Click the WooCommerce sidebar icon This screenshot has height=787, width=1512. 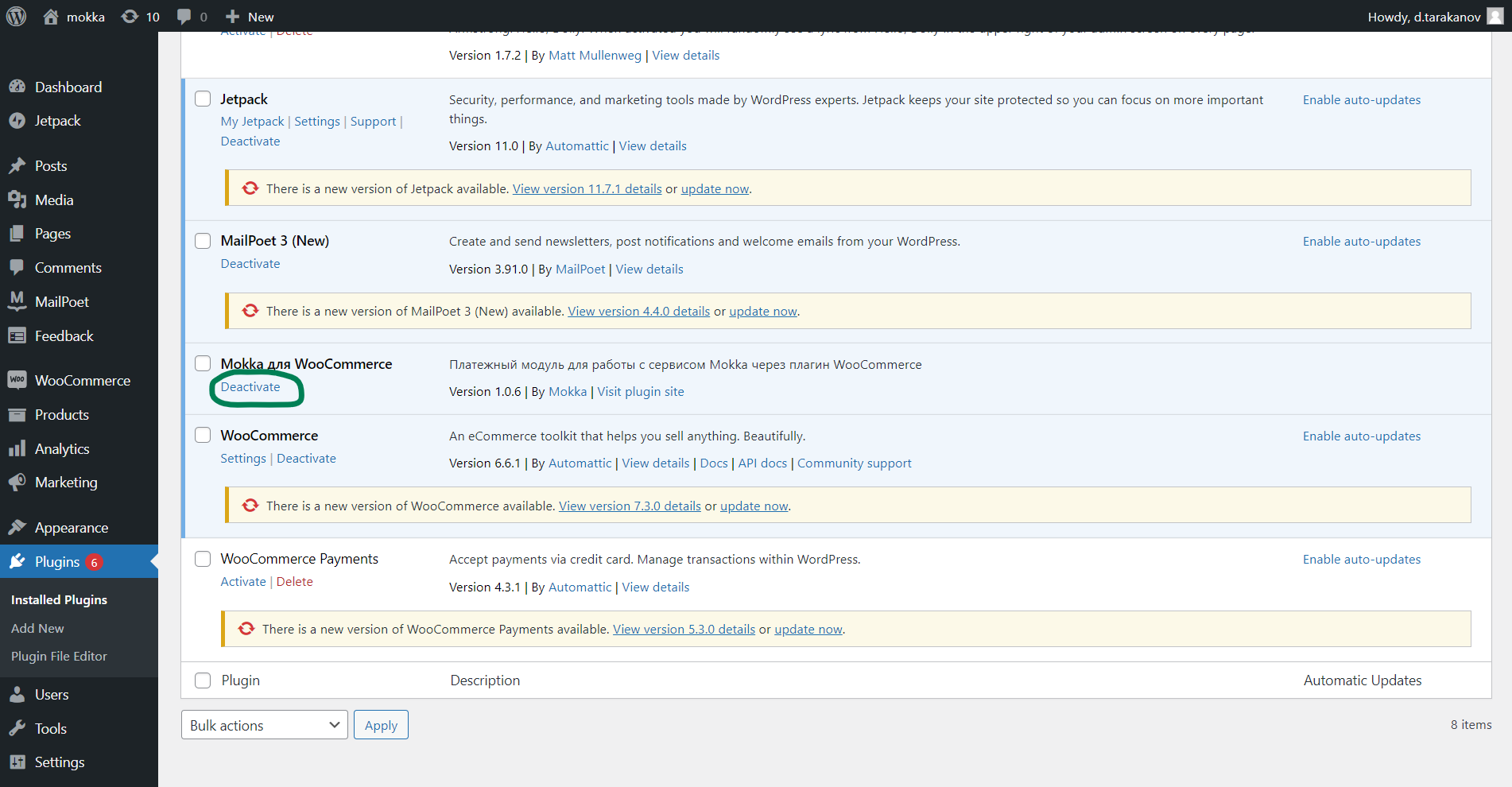17,381
